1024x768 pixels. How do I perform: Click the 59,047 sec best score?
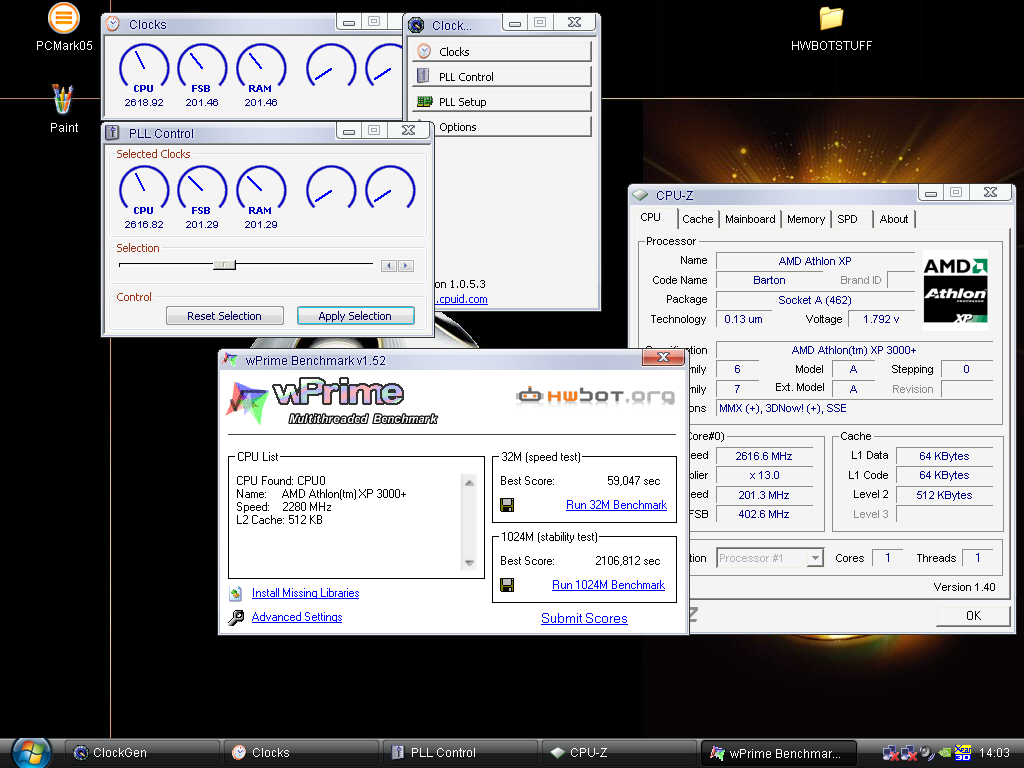[x=633, y=481]
